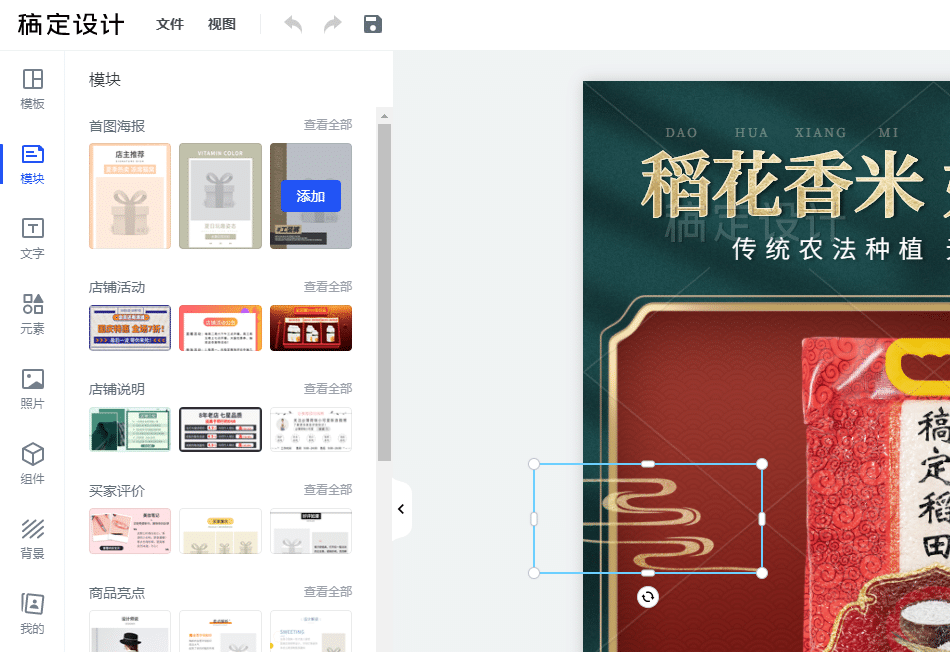View all 买家评价 modules via 查看全部
The width and height of the screenshot is (950, 652).
click(x=328, y=490)
